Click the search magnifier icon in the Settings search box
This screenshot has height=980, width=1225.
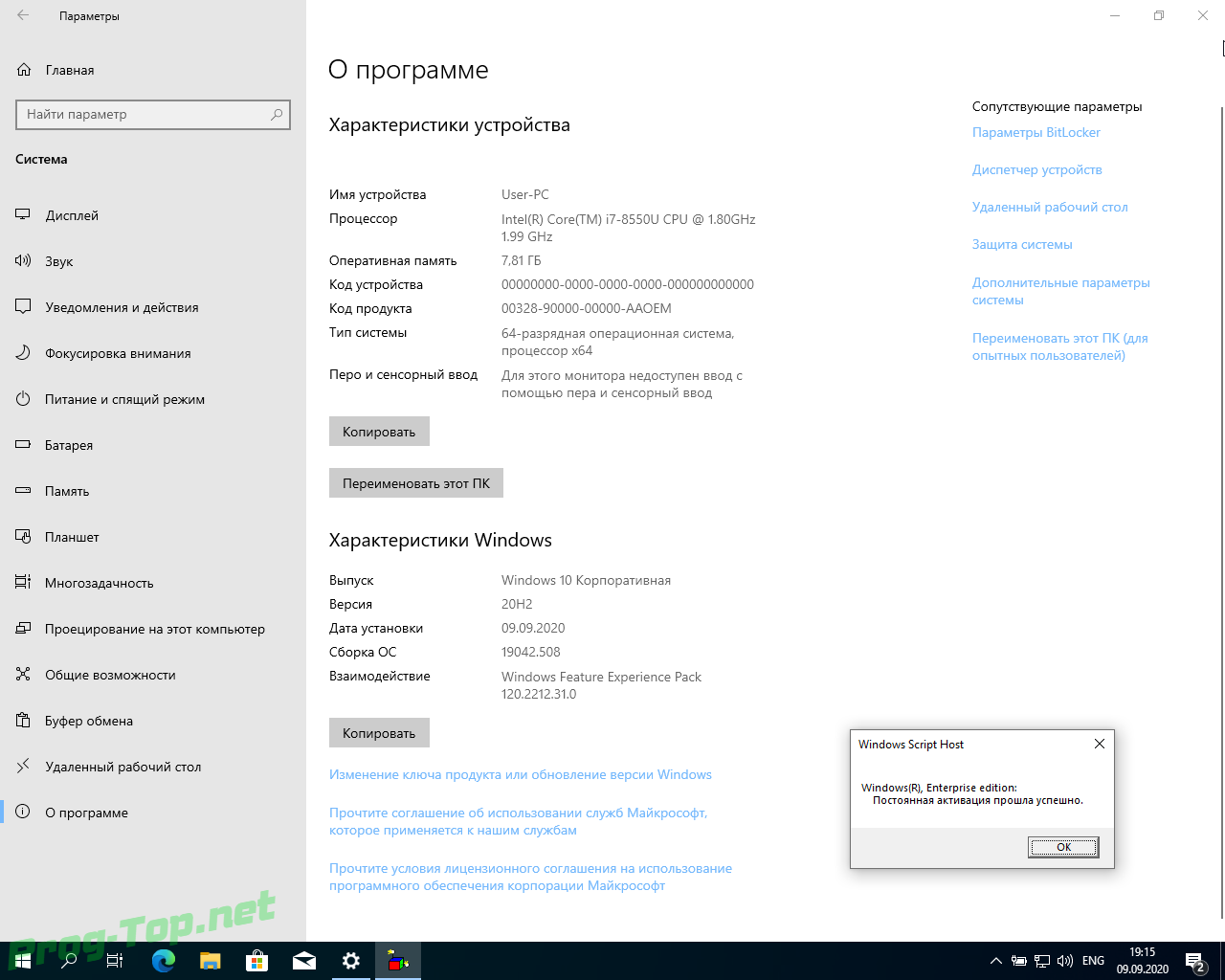point(277,114)
